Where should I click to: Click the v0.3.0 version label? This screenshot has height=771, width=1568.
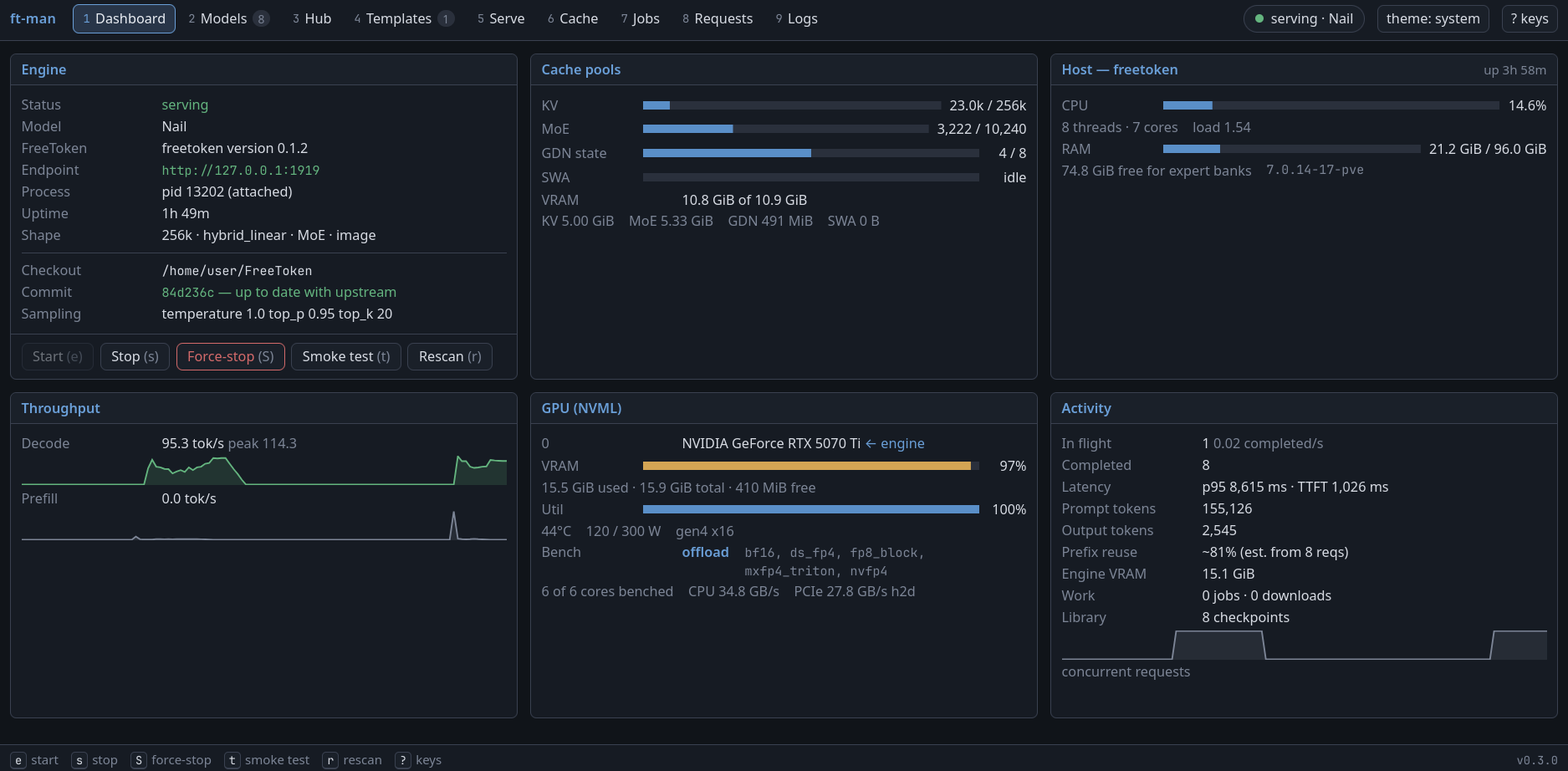(x=1537, y=760)
